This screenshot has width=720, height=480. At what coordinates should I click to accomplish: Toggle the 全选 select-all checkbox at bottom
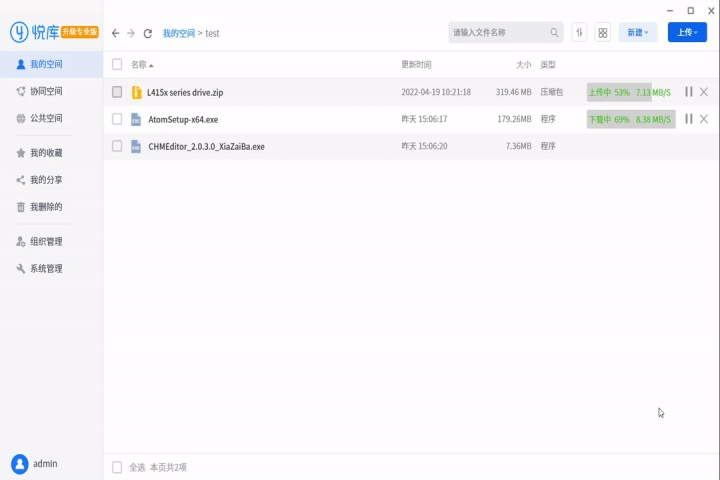[x=117, y=467]
